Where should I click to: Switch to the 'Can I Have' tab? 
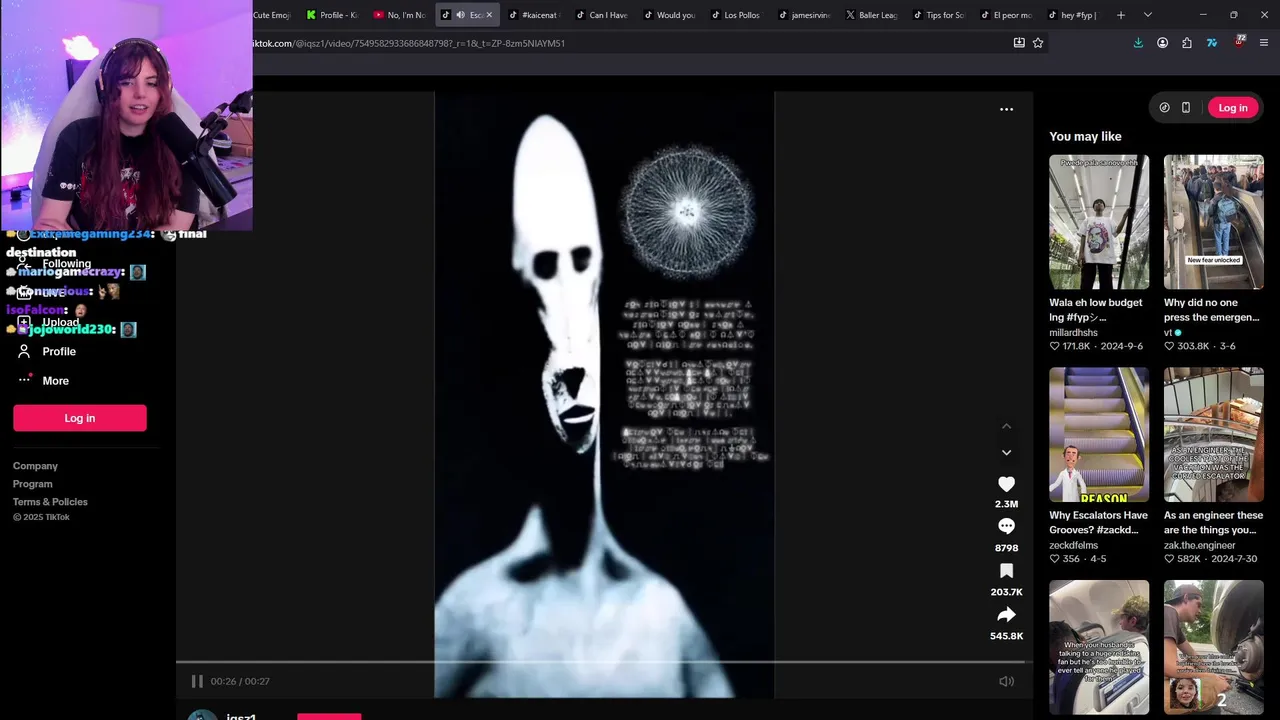[603, 15]
